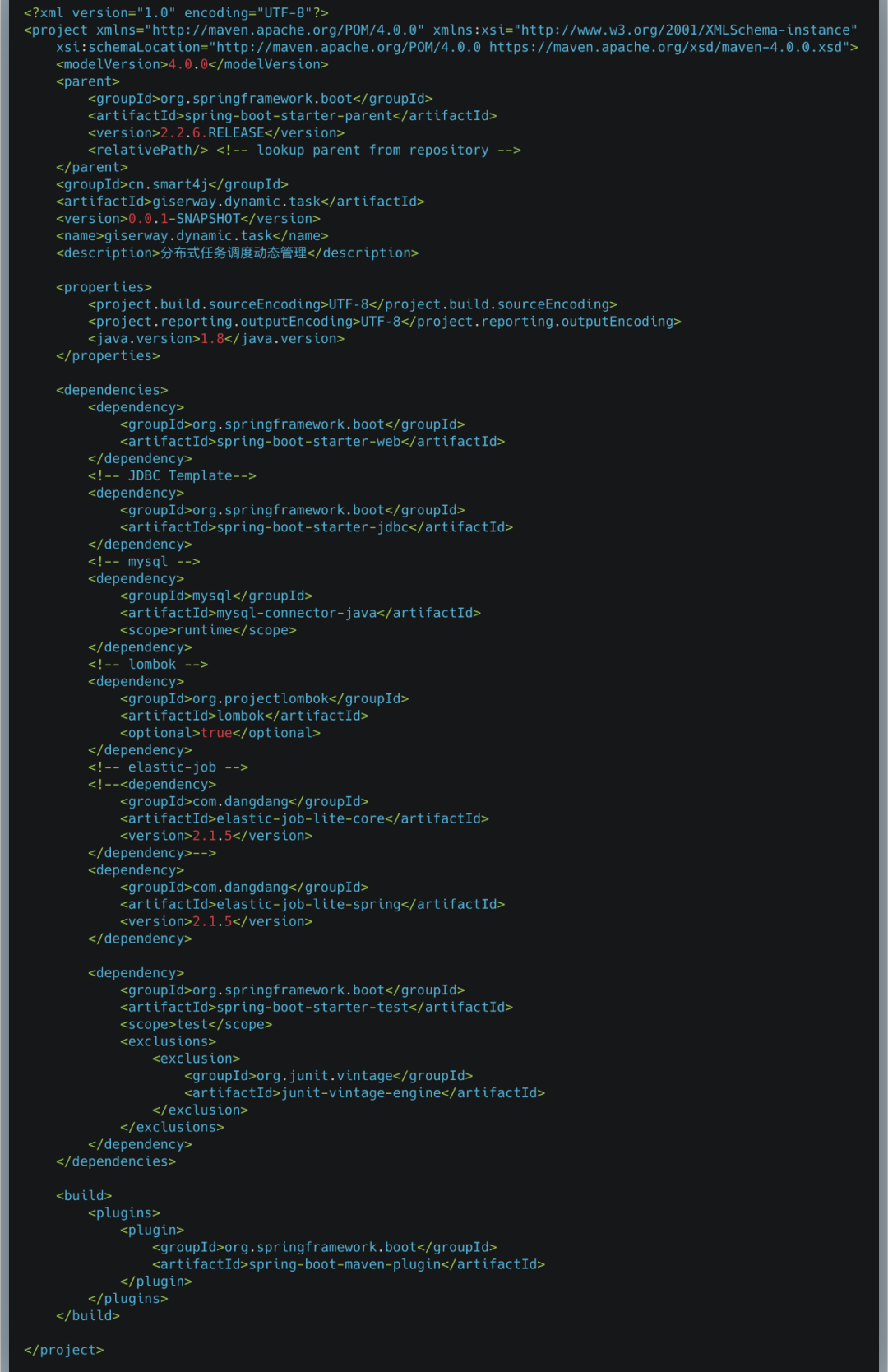Screen dimensions: 888x1372
Task: Click the closing parent tag
Action: [x=92, y=167]
